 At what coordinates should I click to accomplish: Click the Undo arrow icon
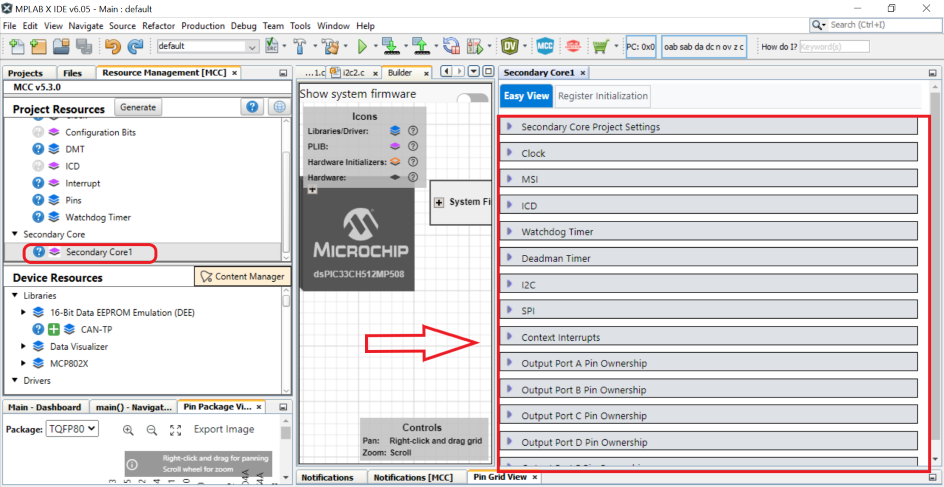(x=113, y=46)
